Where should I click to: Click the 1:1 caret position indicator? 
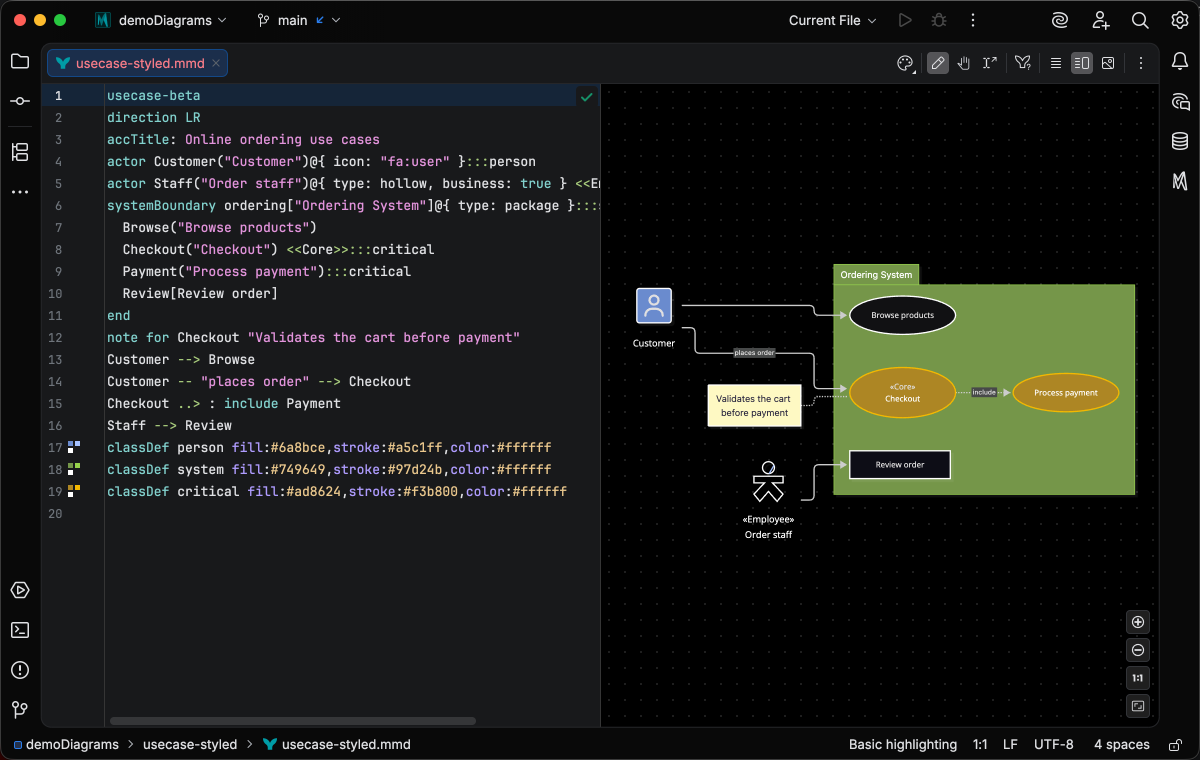[x=980, y=744]
